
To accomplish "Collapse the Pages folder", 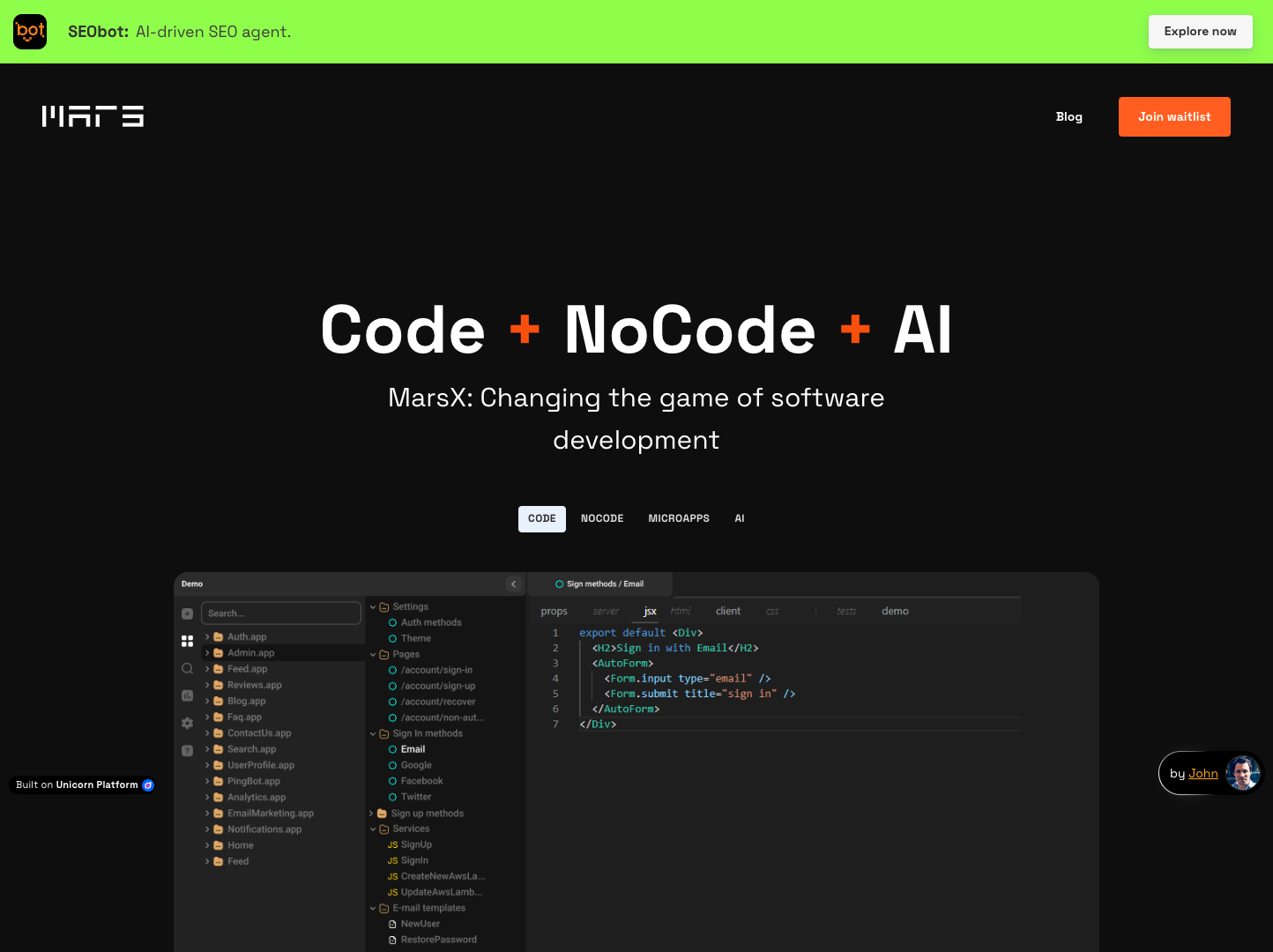I will click(373, 654).
